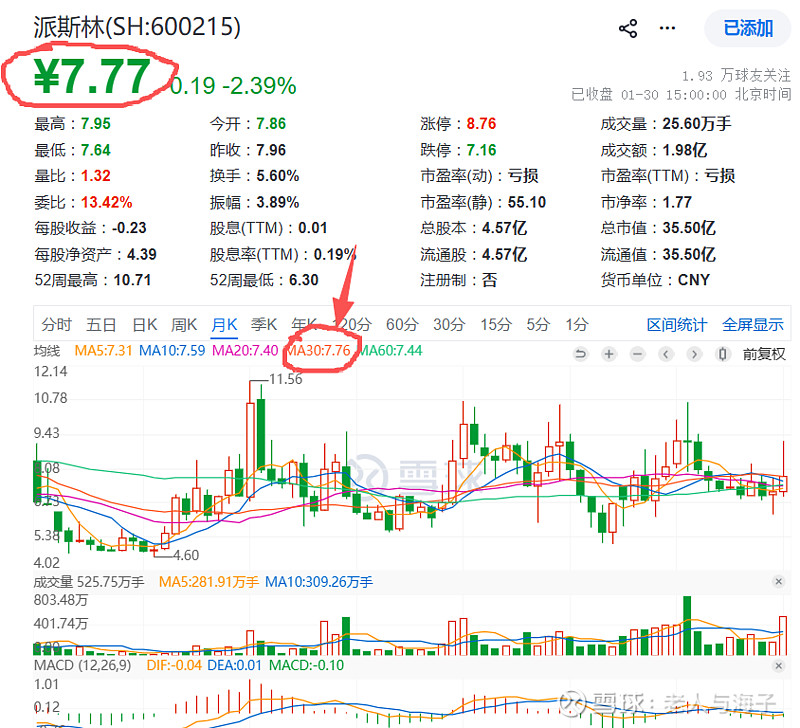Click the 今开 value 7.86
This screenshot has height=728, width=800.
pos(271,123)
